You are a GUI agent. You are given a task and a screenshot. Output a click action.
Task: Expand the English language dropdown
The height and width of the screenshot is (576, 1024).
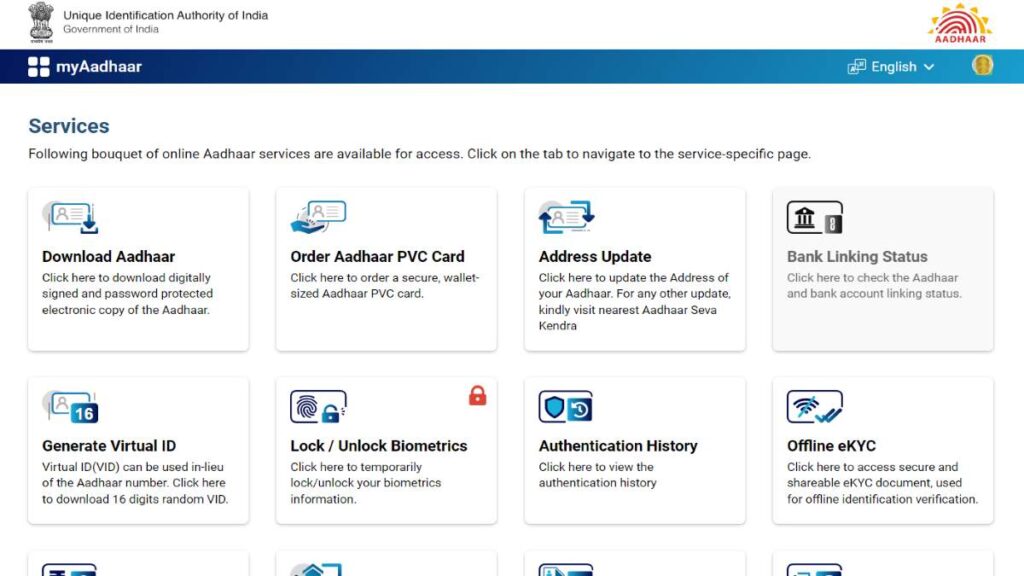coord(903,67)
